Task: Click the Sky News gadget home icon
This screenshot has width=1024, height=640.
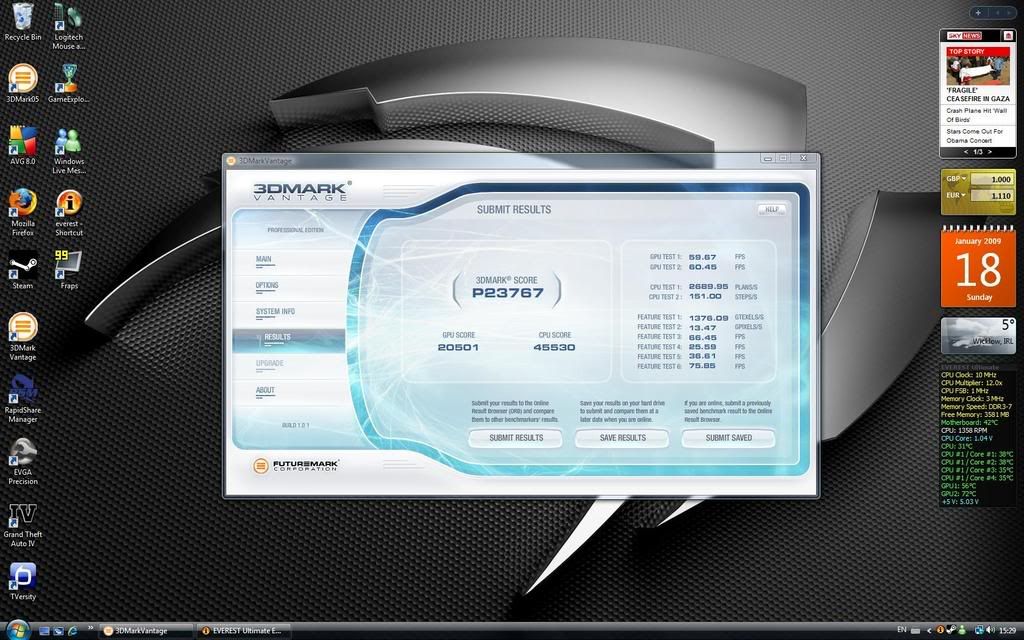Action: (x=1008, y=36)
